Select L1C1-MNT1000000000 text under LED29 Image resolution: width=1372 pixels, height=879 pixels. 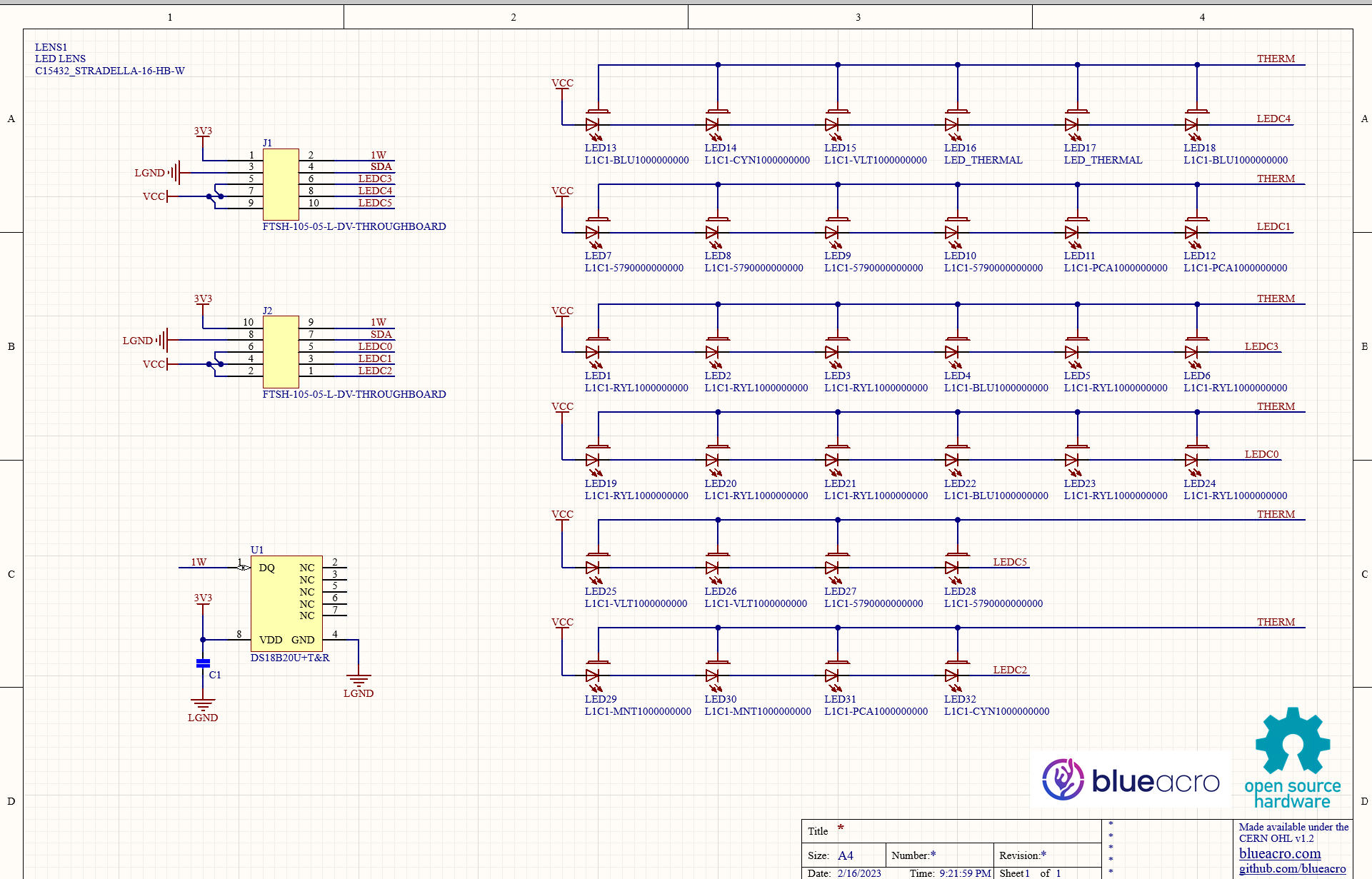pos(638,711)
